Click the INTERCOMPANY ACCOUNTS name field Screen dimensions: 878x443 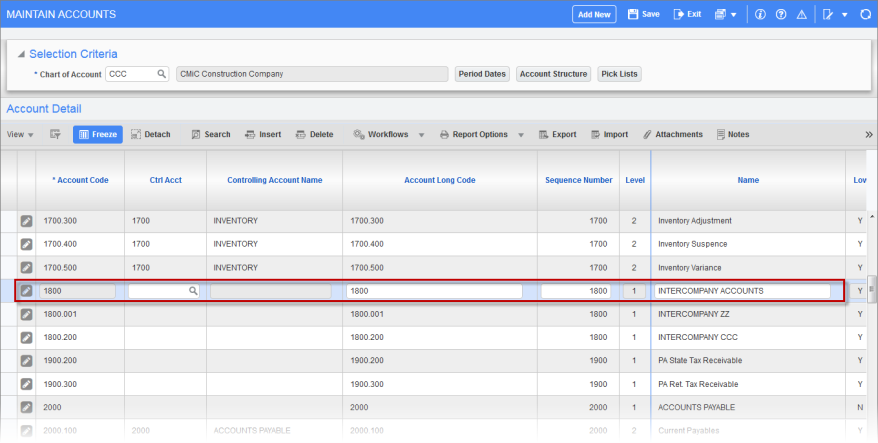[742, 291]
